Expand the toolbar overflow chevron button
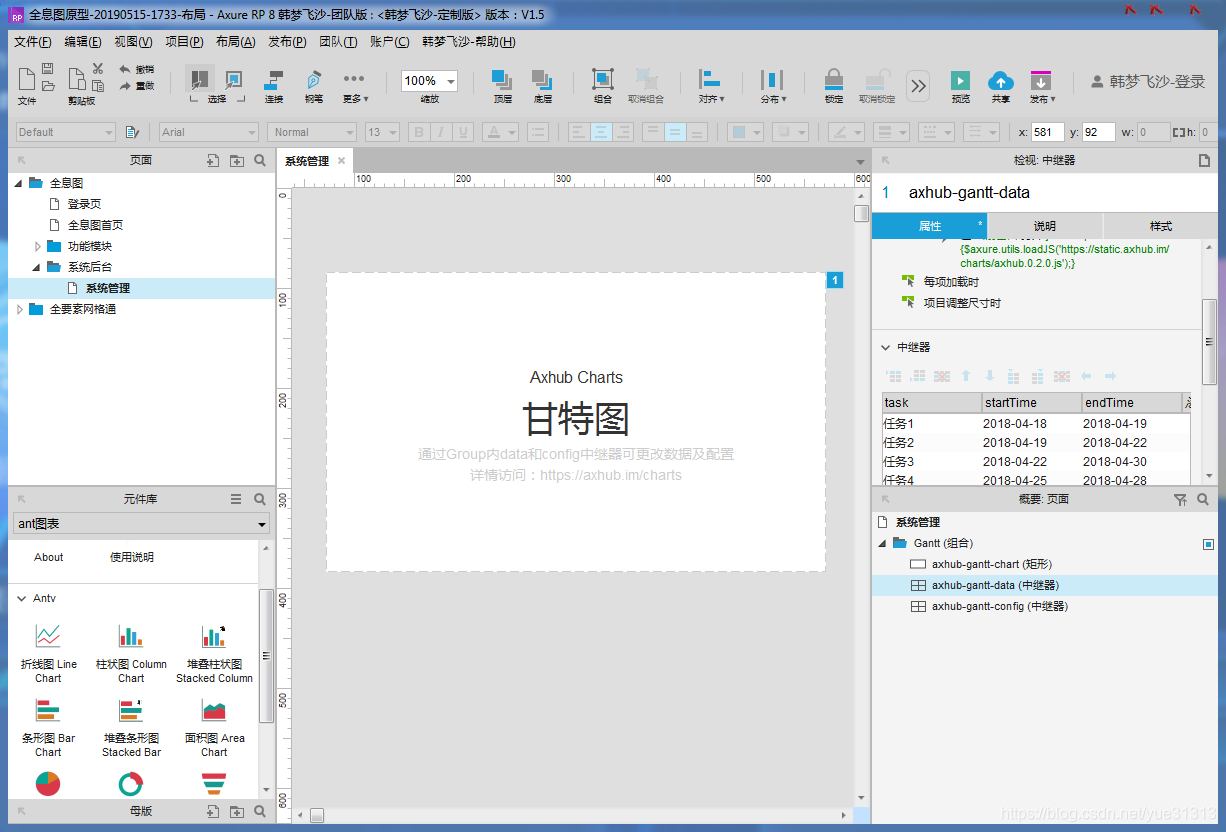 coord(918,86)
